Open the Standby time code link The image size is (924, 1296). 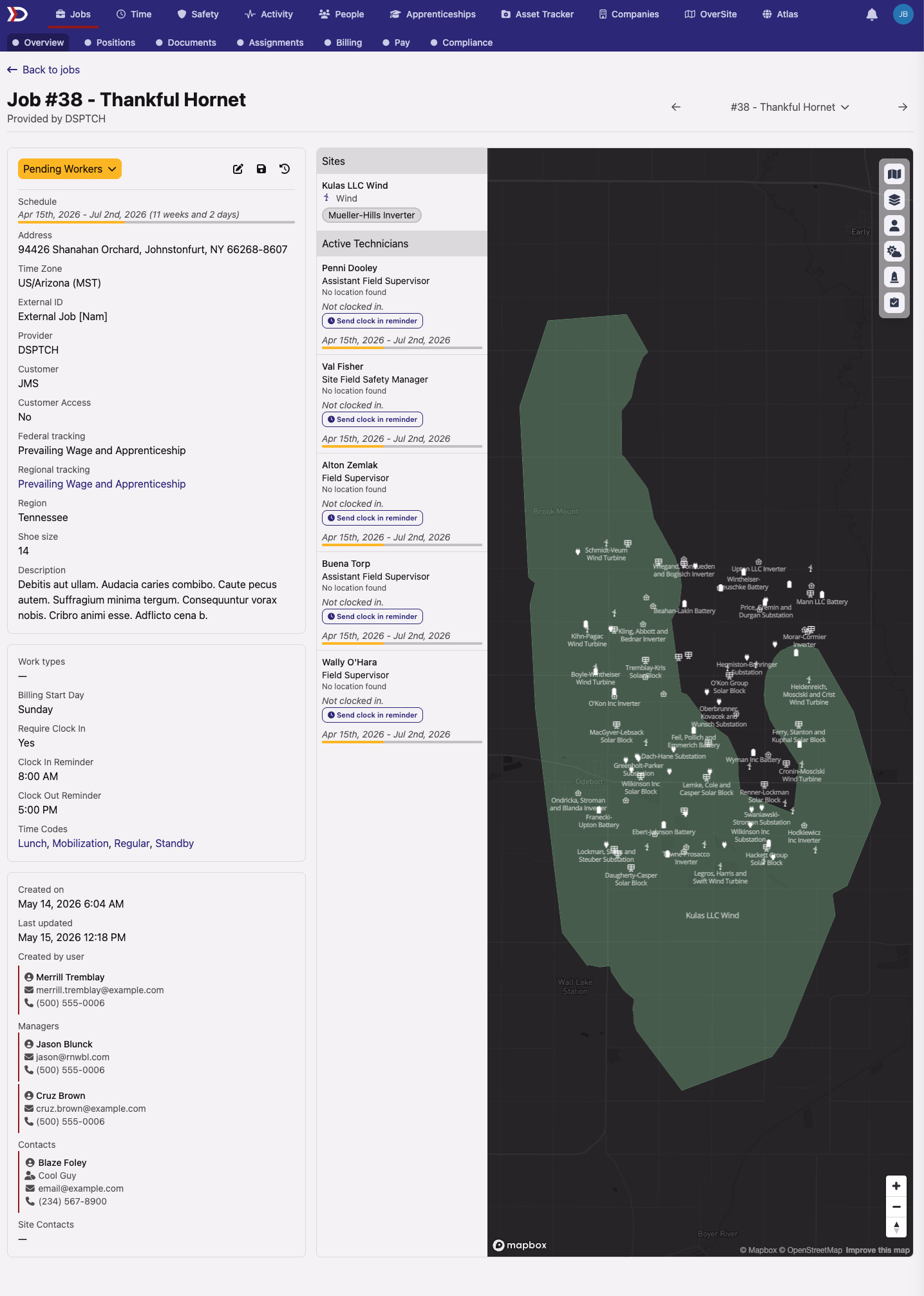click(174, 843)
